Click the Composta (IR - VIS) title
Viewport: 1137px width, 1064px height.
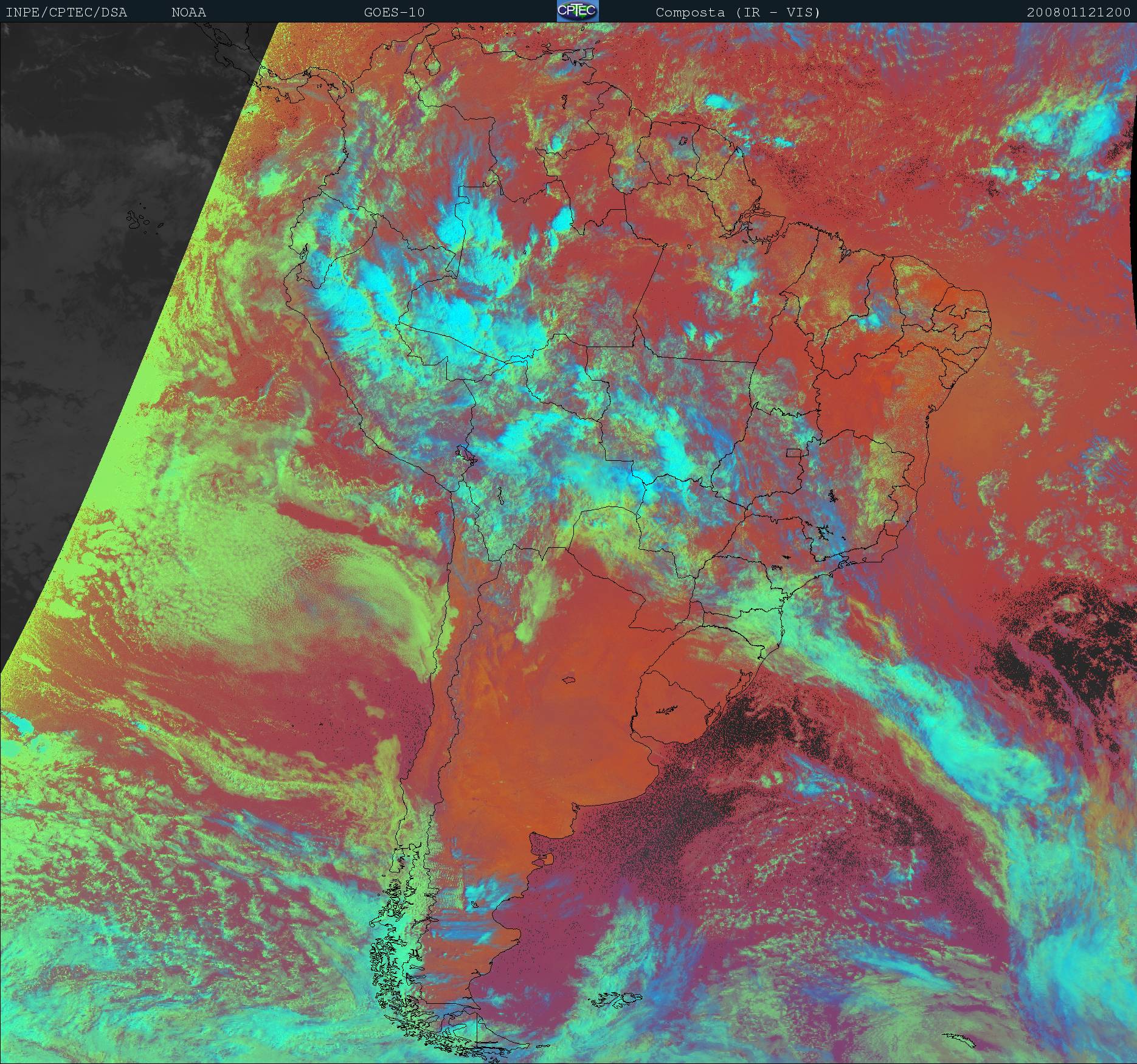click(738, 12)
